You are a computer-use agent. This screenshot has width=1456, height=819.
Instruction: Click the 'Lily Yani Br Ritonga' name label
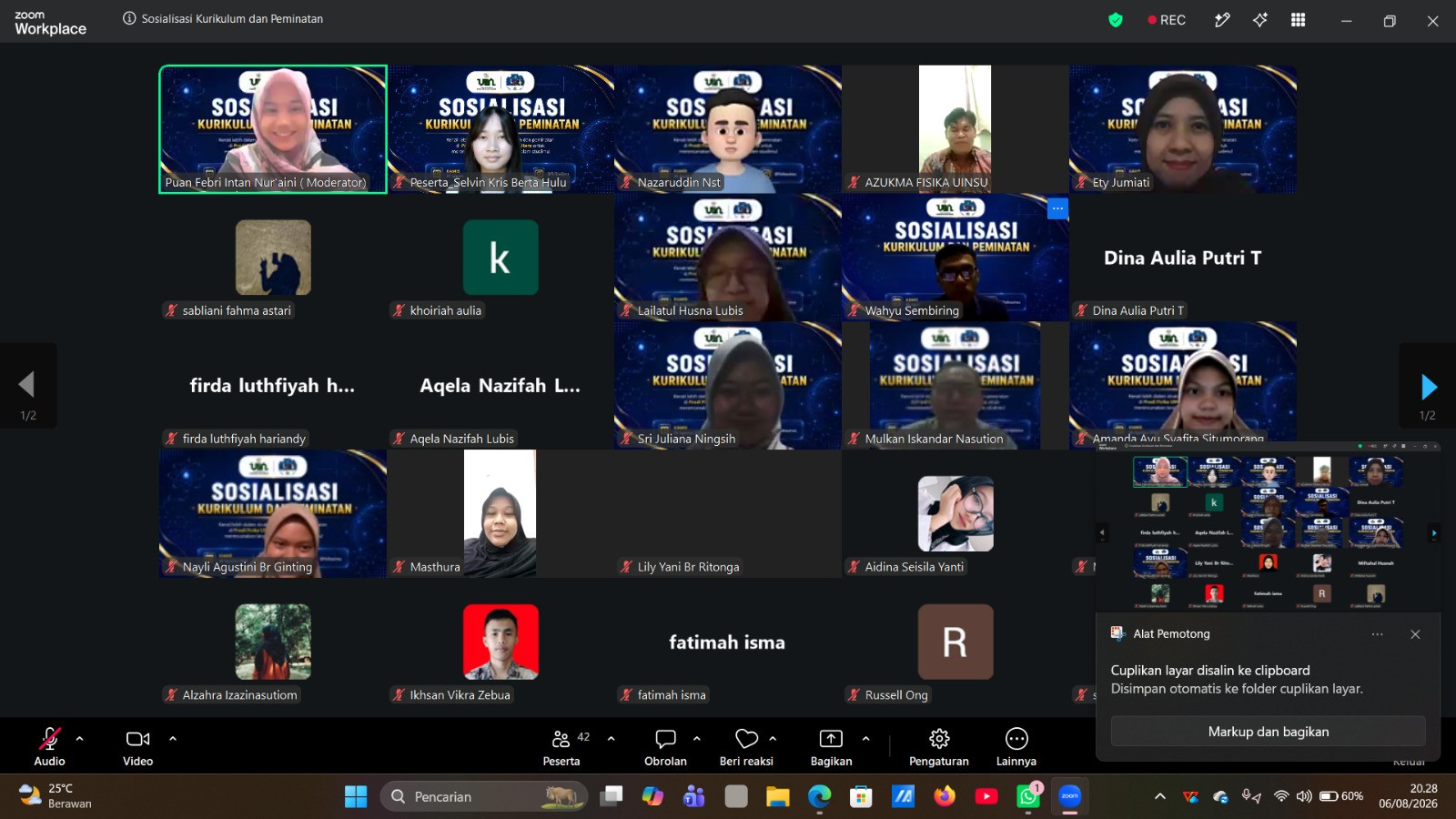coord(688,567)
